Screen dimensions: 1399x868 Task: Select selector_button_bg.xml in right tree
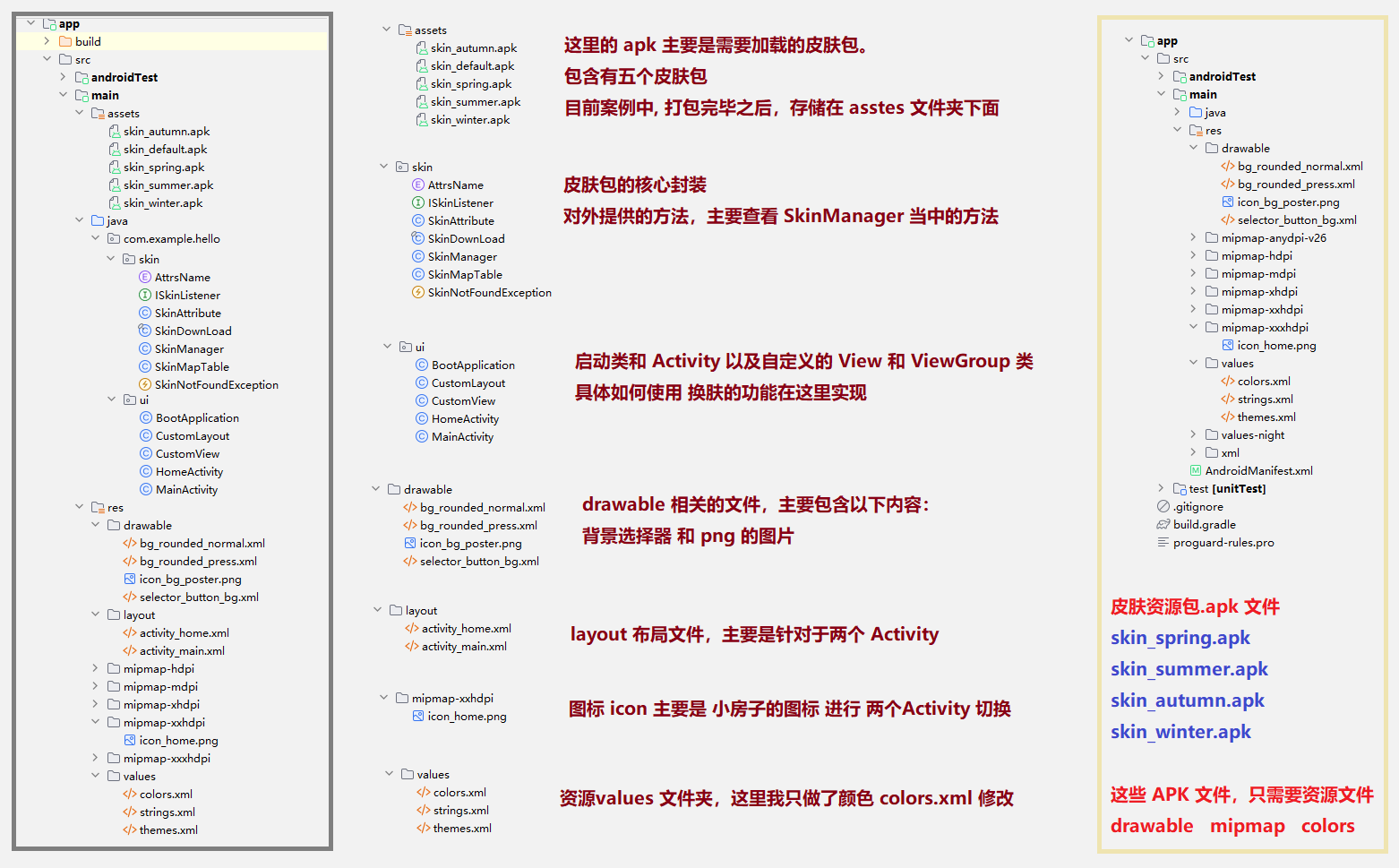coord(1297,219)
